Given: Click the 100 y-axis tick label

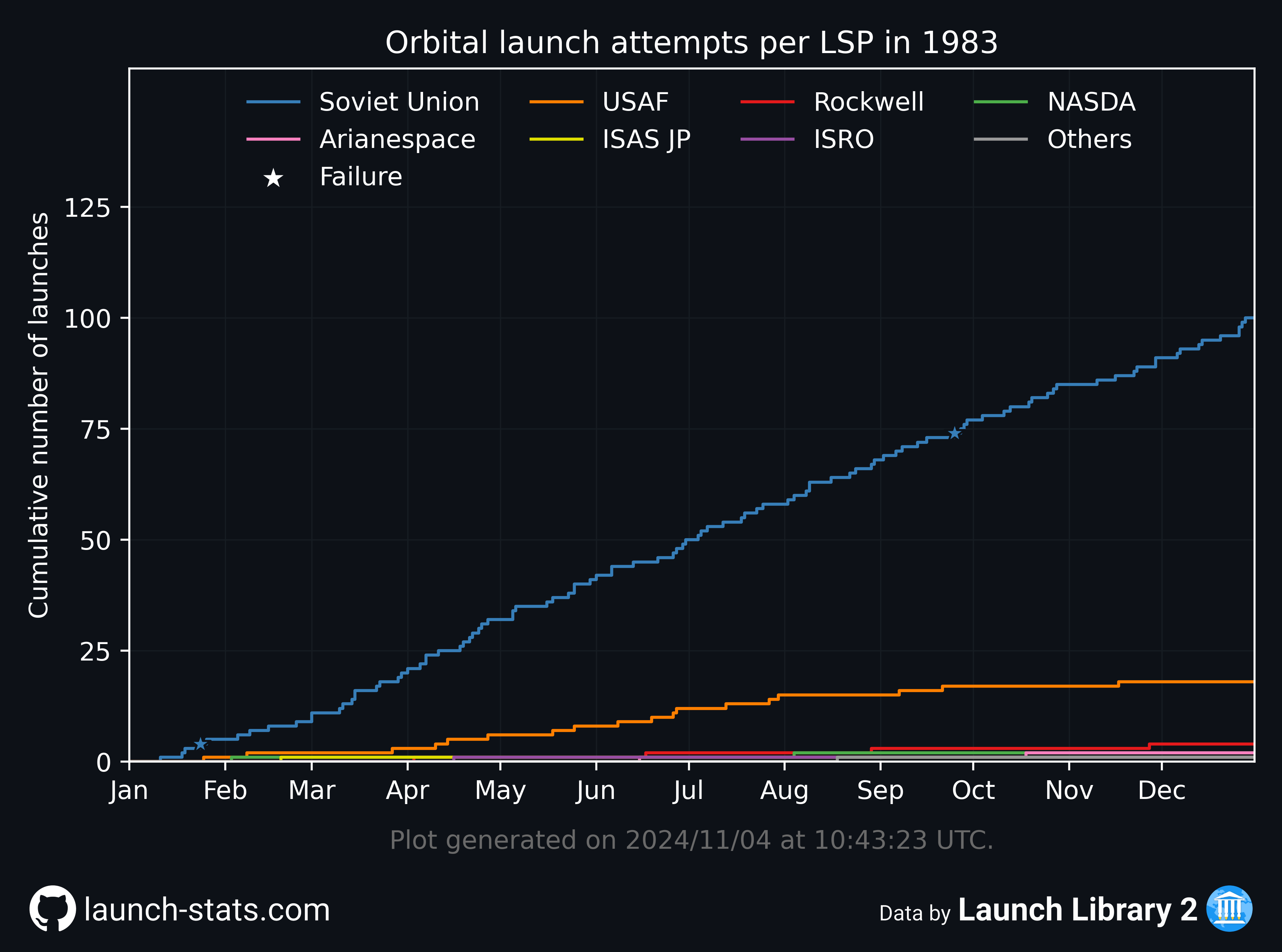Looking at the screenshot, I should coord(87,319).
